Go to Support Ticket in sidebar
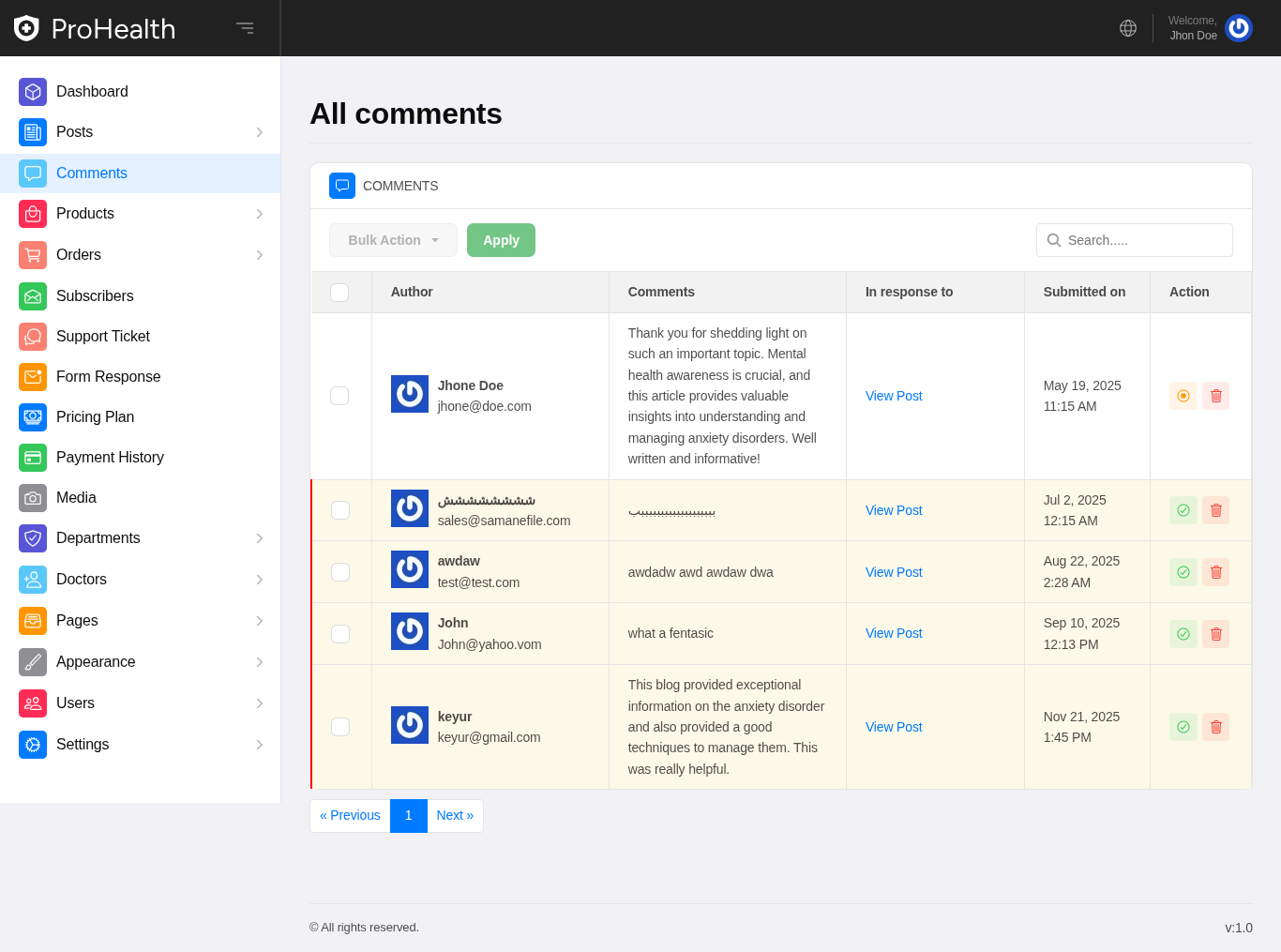The width and height of the screenshot is (1281, 952). [102, 337]
